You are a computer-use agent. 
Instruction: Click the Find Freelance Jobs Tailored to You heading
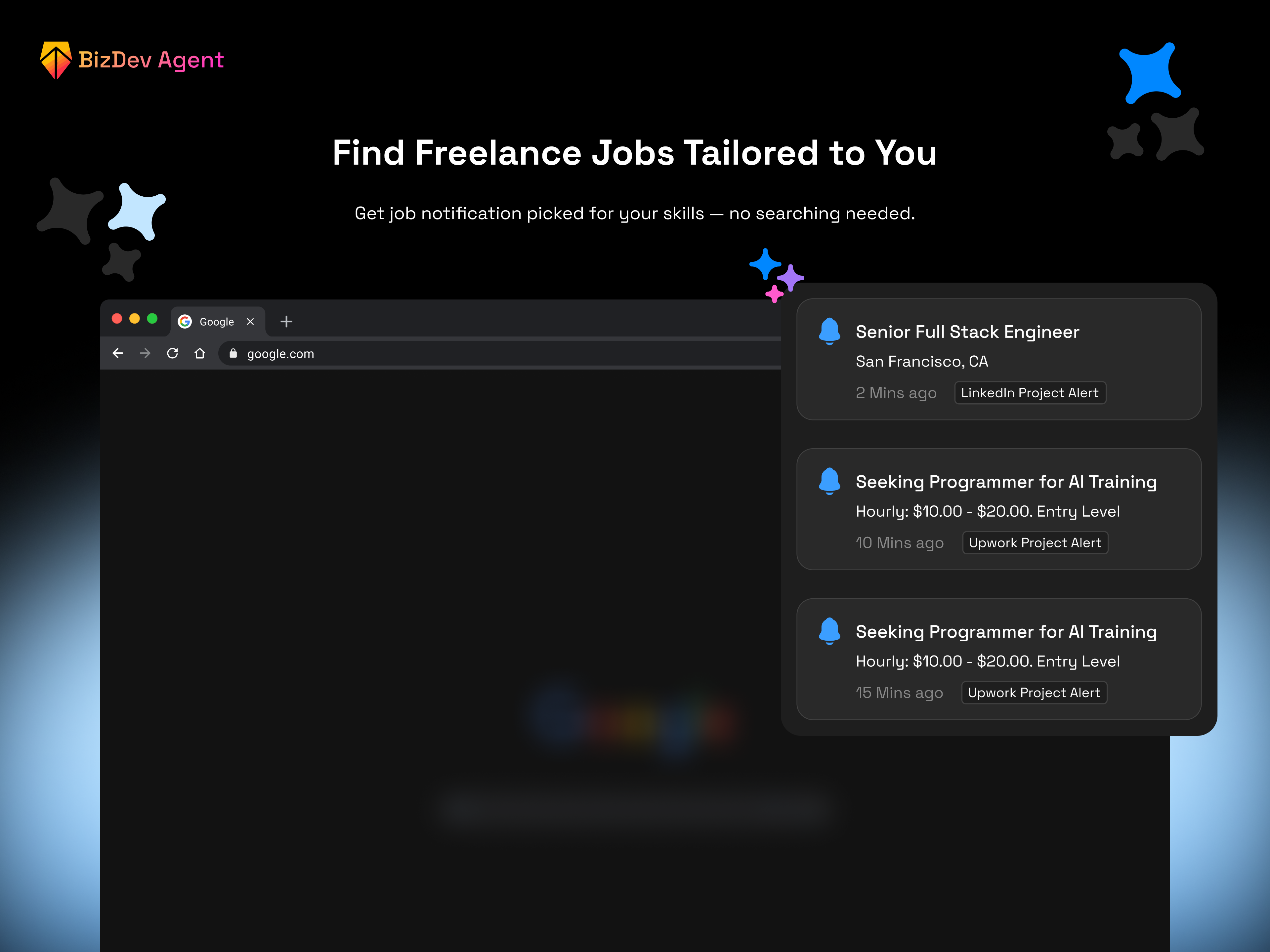634,153
